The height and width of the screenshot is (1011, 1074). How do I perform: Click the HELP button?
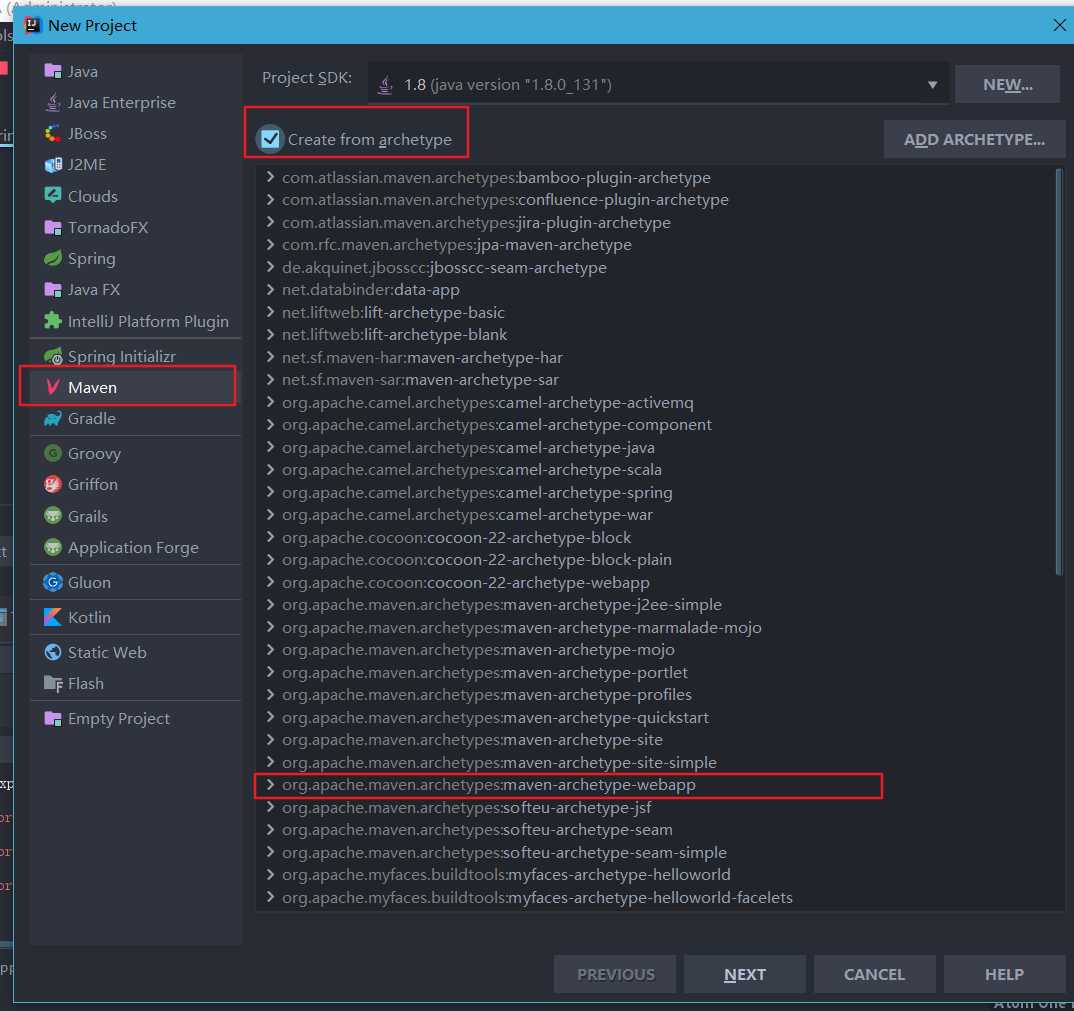pyautogui.click(x=1004, y=974)
